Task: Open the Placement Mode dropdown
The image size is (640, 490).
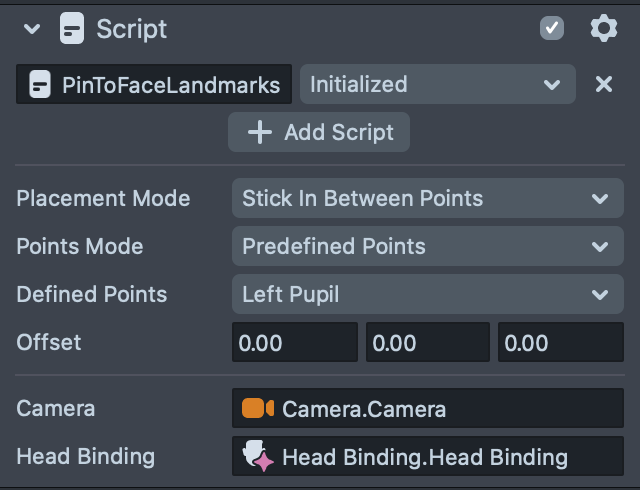Action: coord(427,198)
